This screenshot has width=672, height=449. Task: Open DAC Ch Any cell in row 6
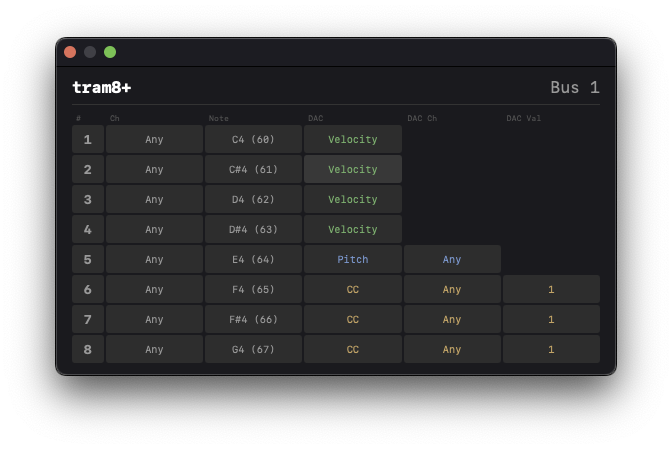[452, 289]
